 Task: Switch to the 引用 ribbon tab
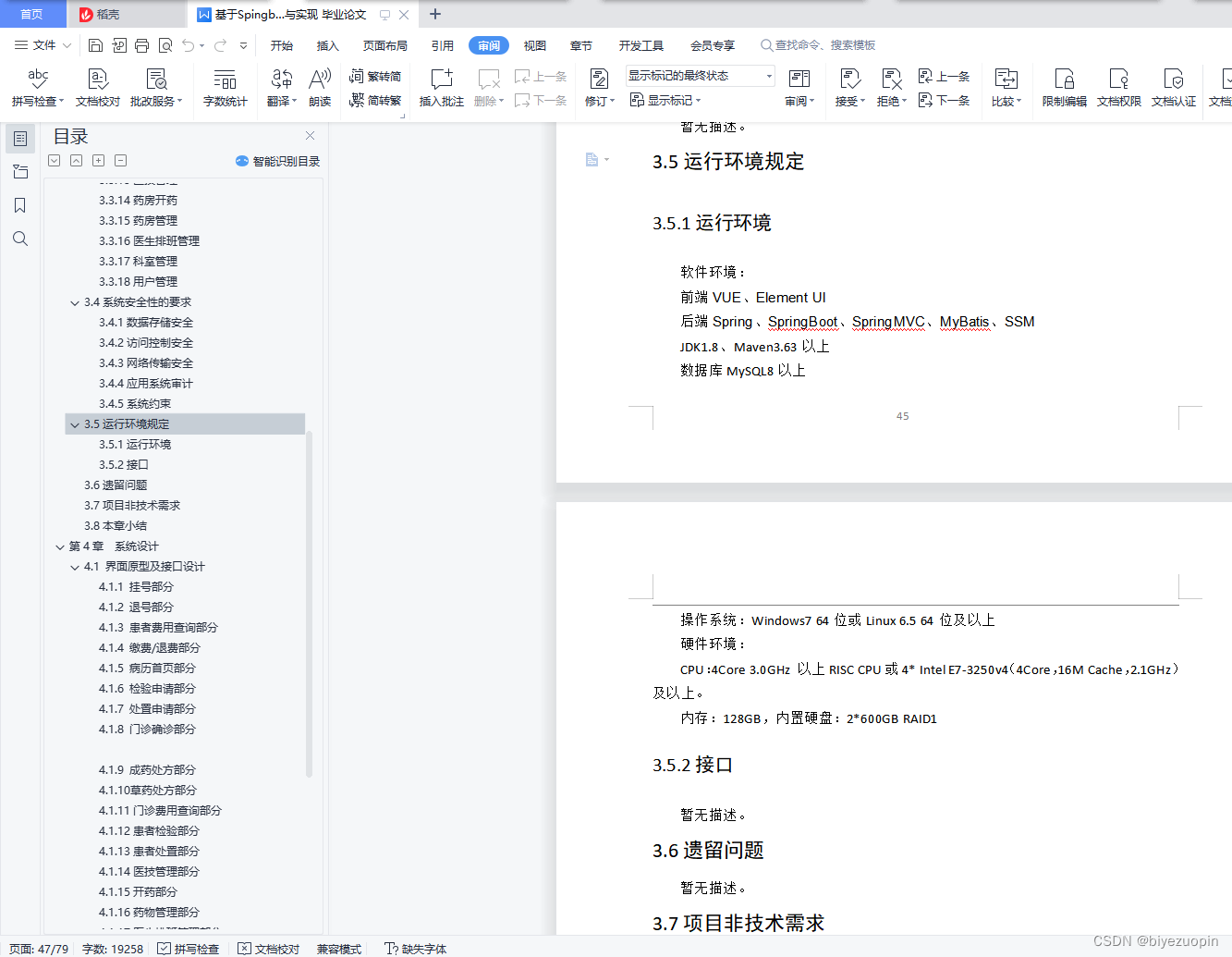(443, 45)
